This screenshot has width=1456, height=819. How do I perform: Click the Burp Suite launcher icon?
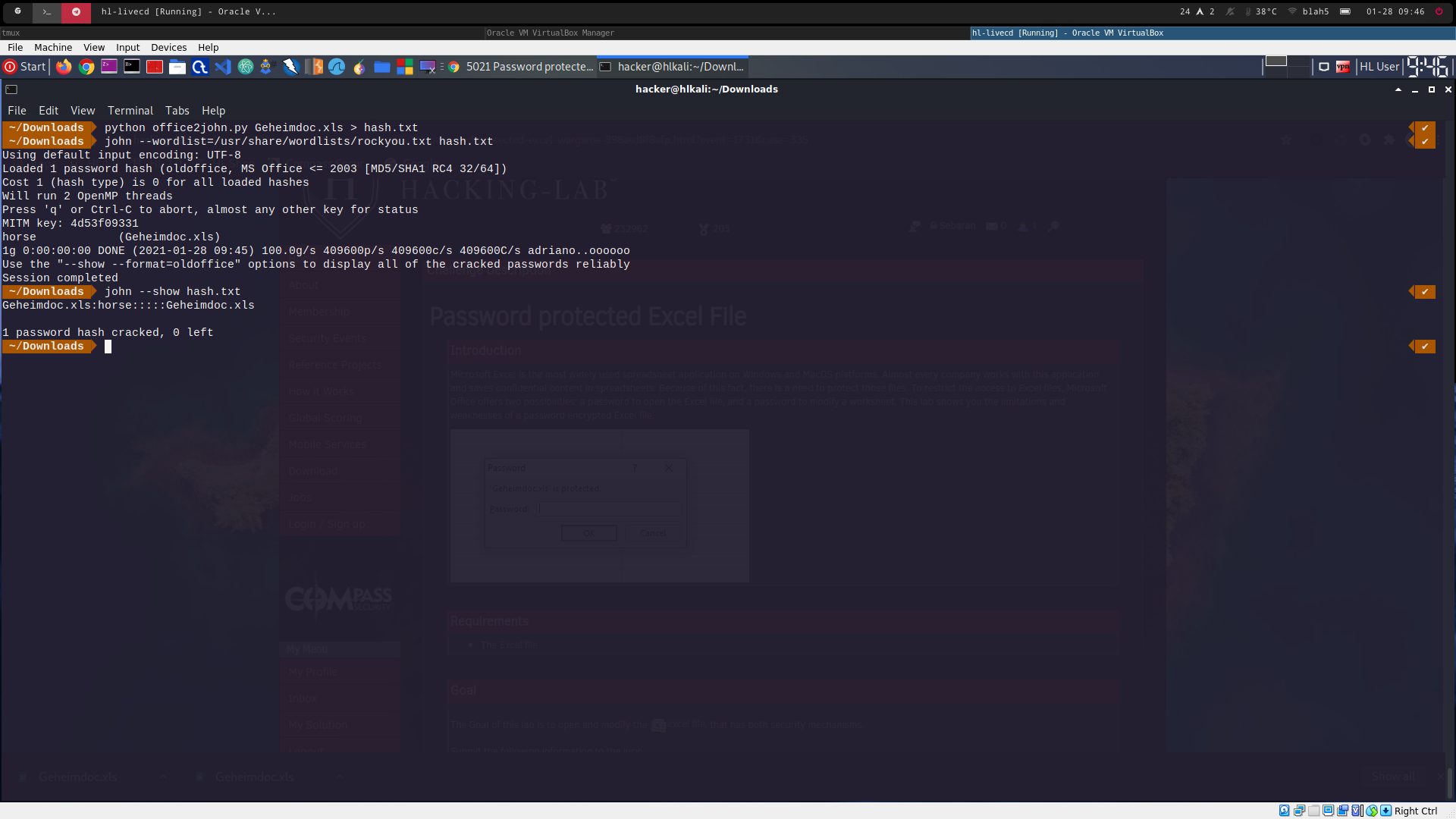tap(314, 67)
